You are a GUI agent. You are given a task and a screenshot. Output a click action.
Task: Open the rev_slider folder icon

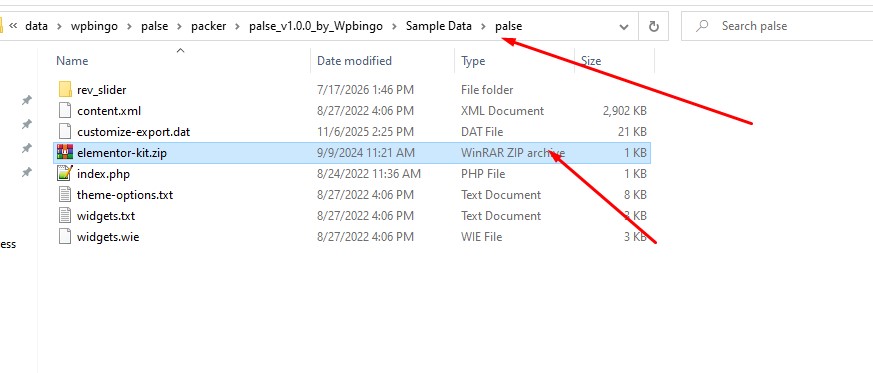click(x=65, y=90)
